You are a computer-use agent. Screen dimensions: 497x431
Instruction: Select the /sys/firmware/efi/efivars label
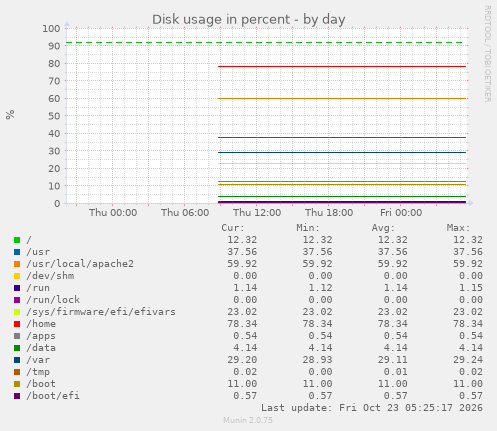pos(101,312)
